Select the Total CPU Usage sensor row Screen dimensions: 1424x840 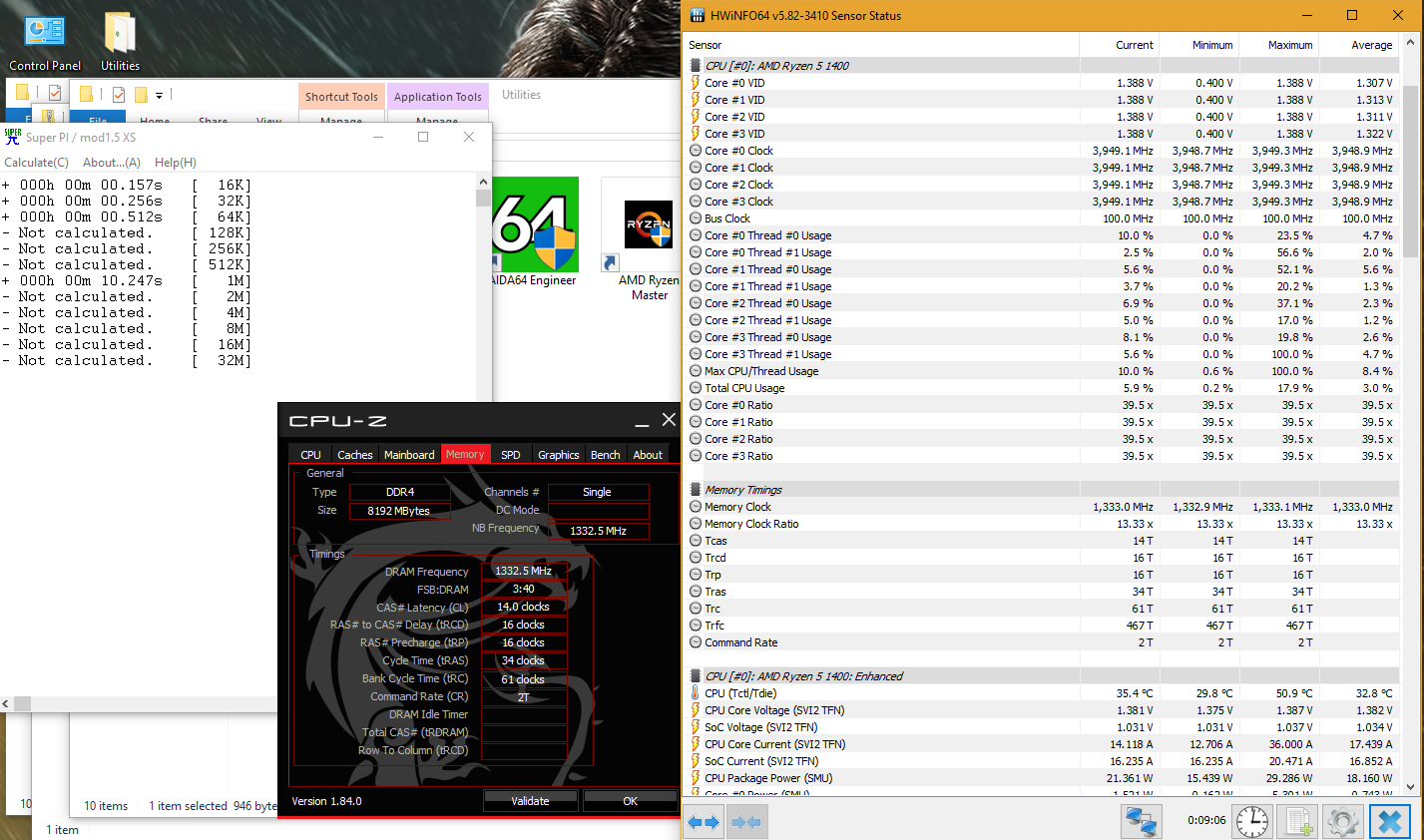(1041, 388)
